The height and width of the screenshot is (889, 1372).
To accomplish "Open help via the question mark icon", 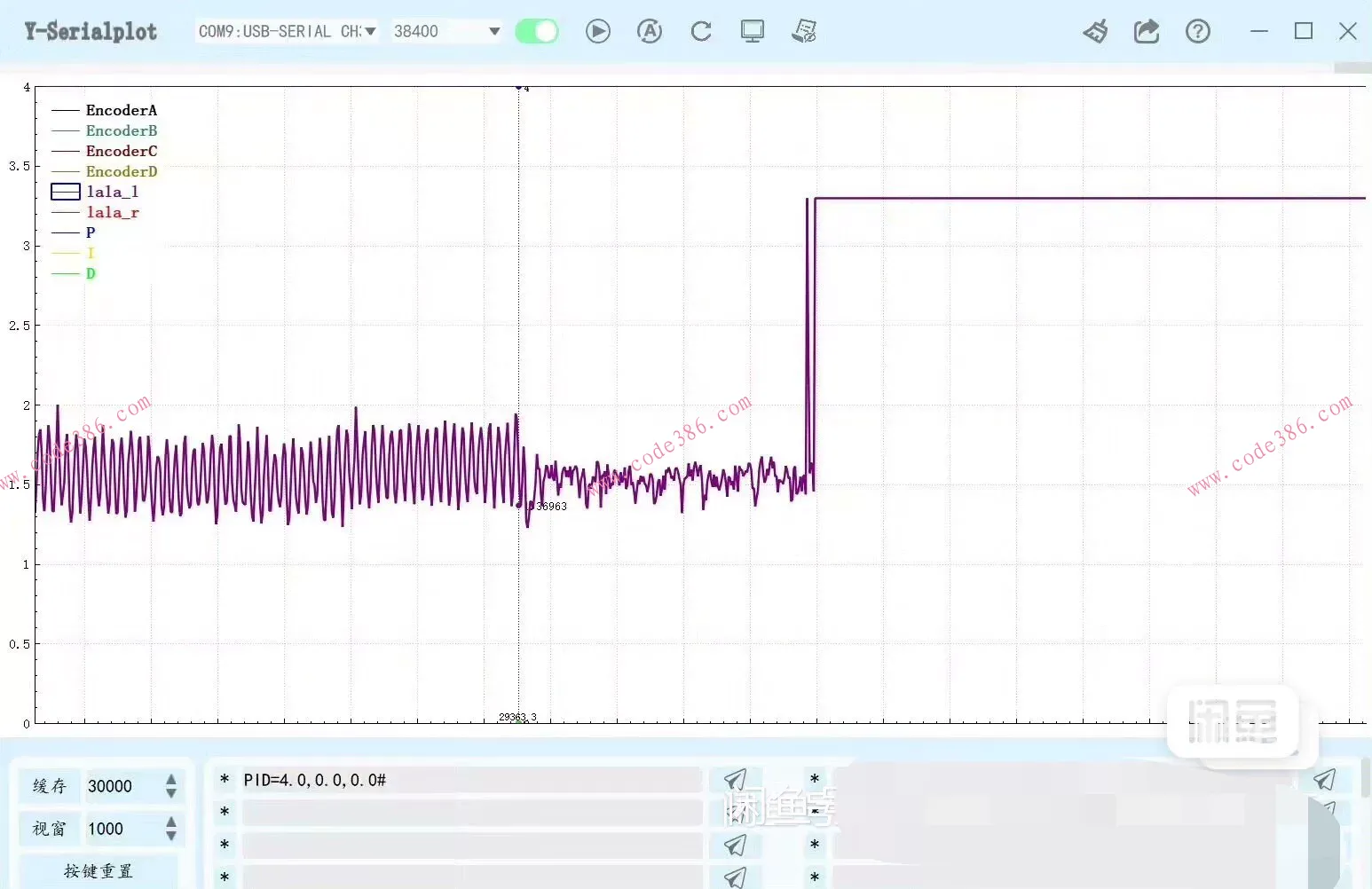I will point(1198,32).
